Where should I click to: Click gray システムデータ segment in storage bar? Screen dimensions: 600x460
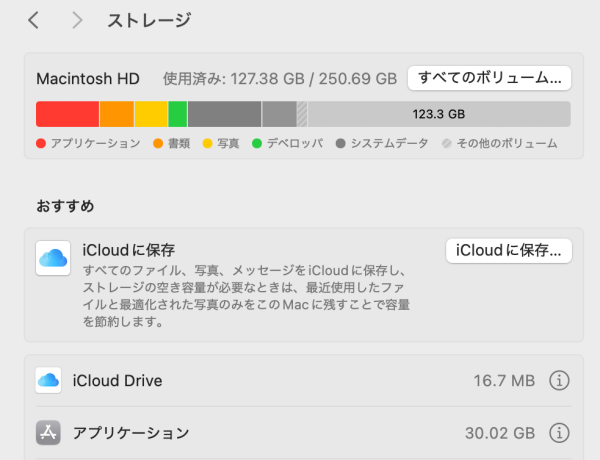tap(224, 114)
